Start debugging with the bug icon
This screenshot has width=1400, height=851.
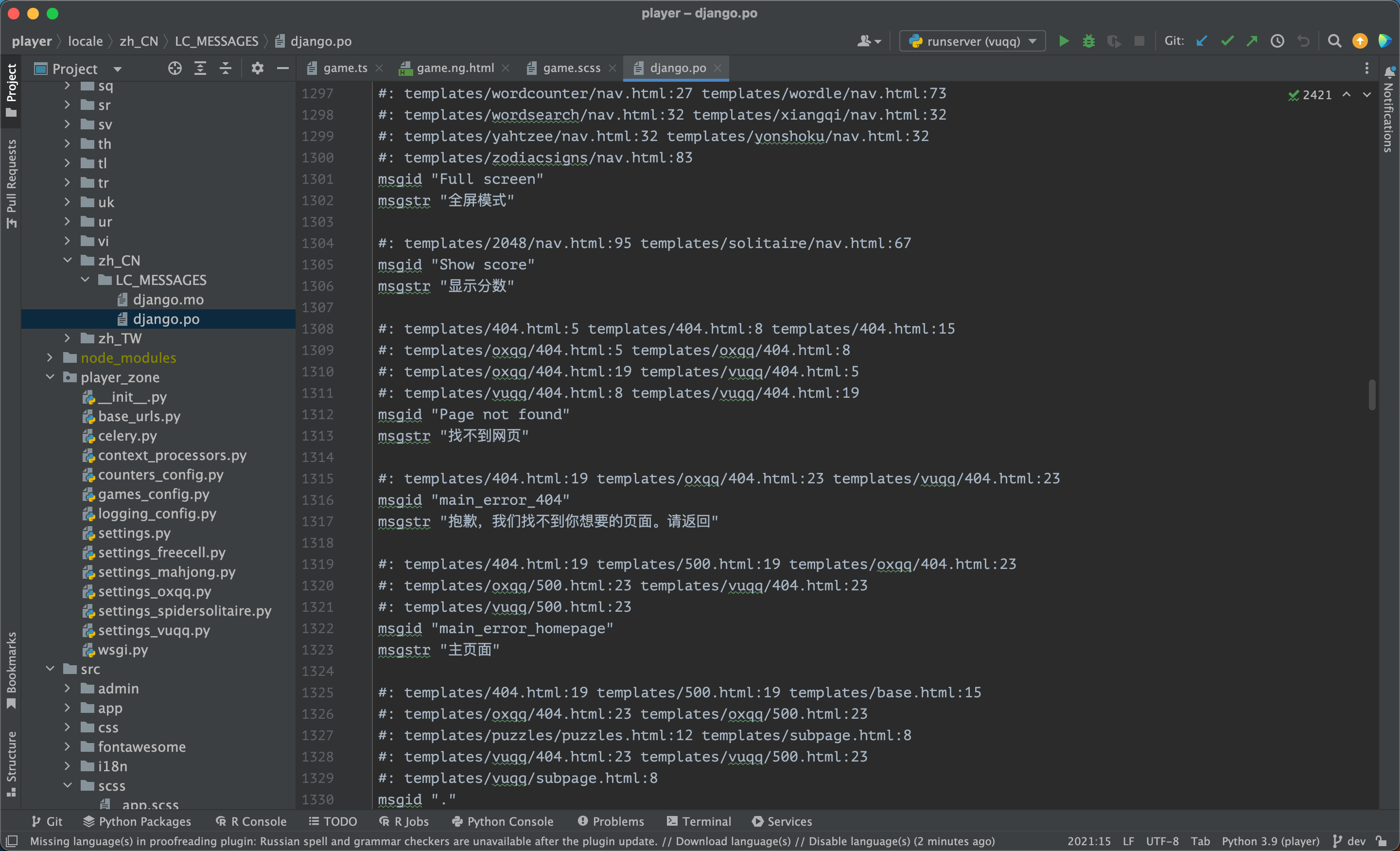pyautogui.click(x=1088, y=41)
